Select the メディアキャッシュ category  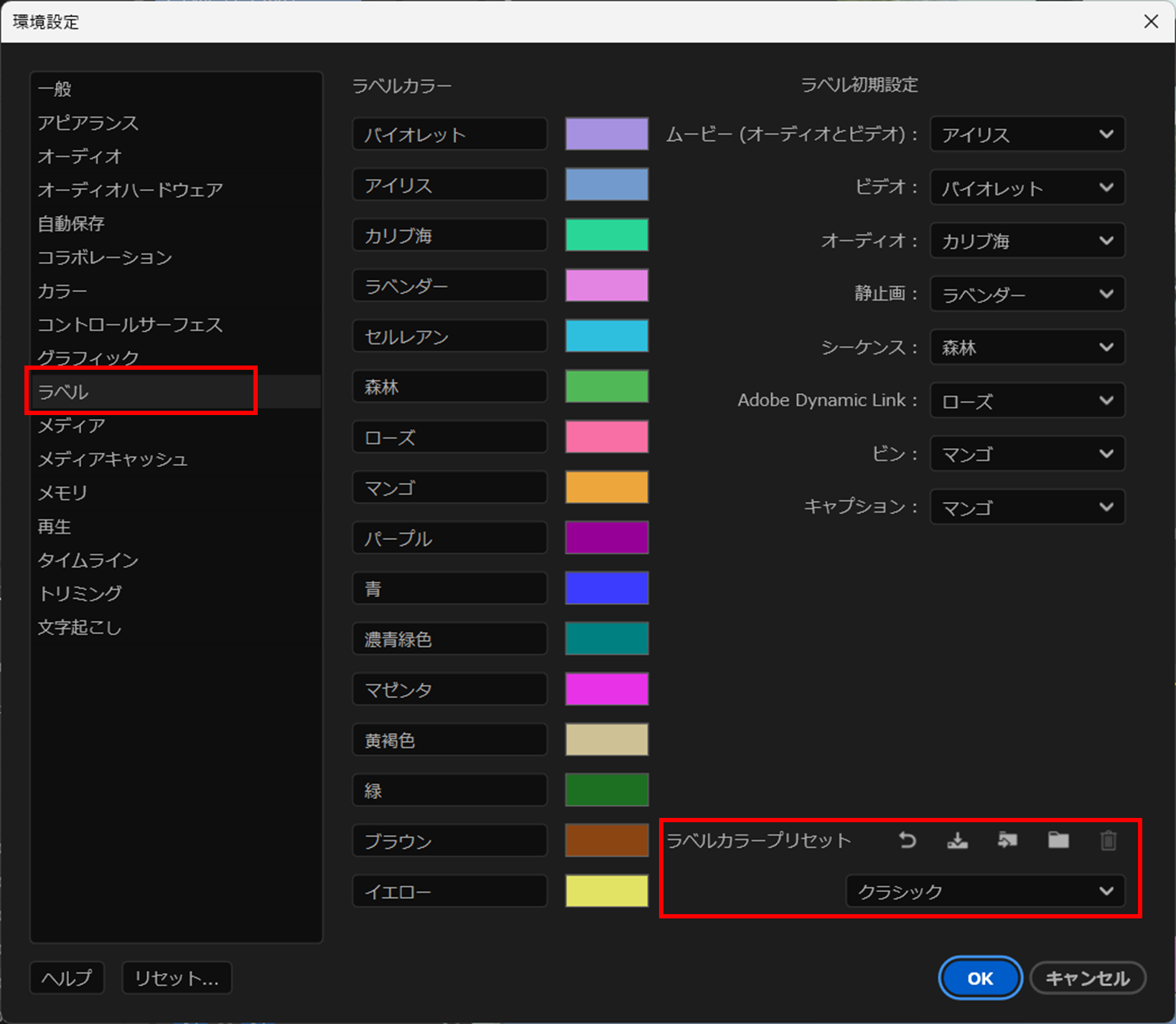[113, 459]
